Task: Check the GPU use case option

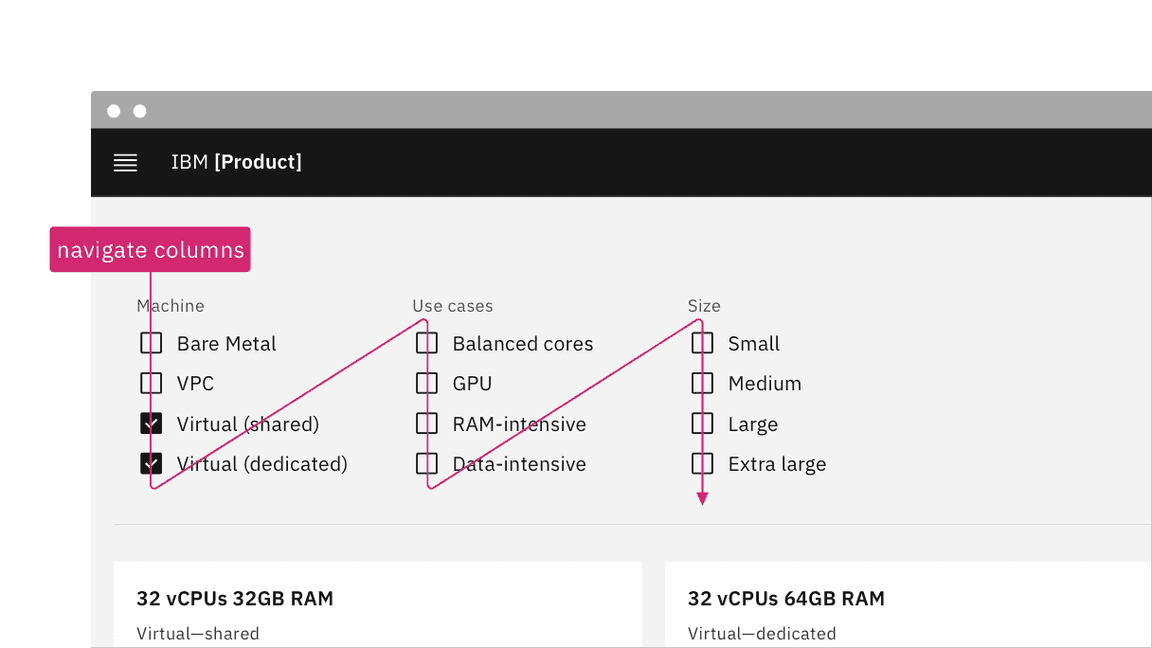Action: tap(426, 383)
